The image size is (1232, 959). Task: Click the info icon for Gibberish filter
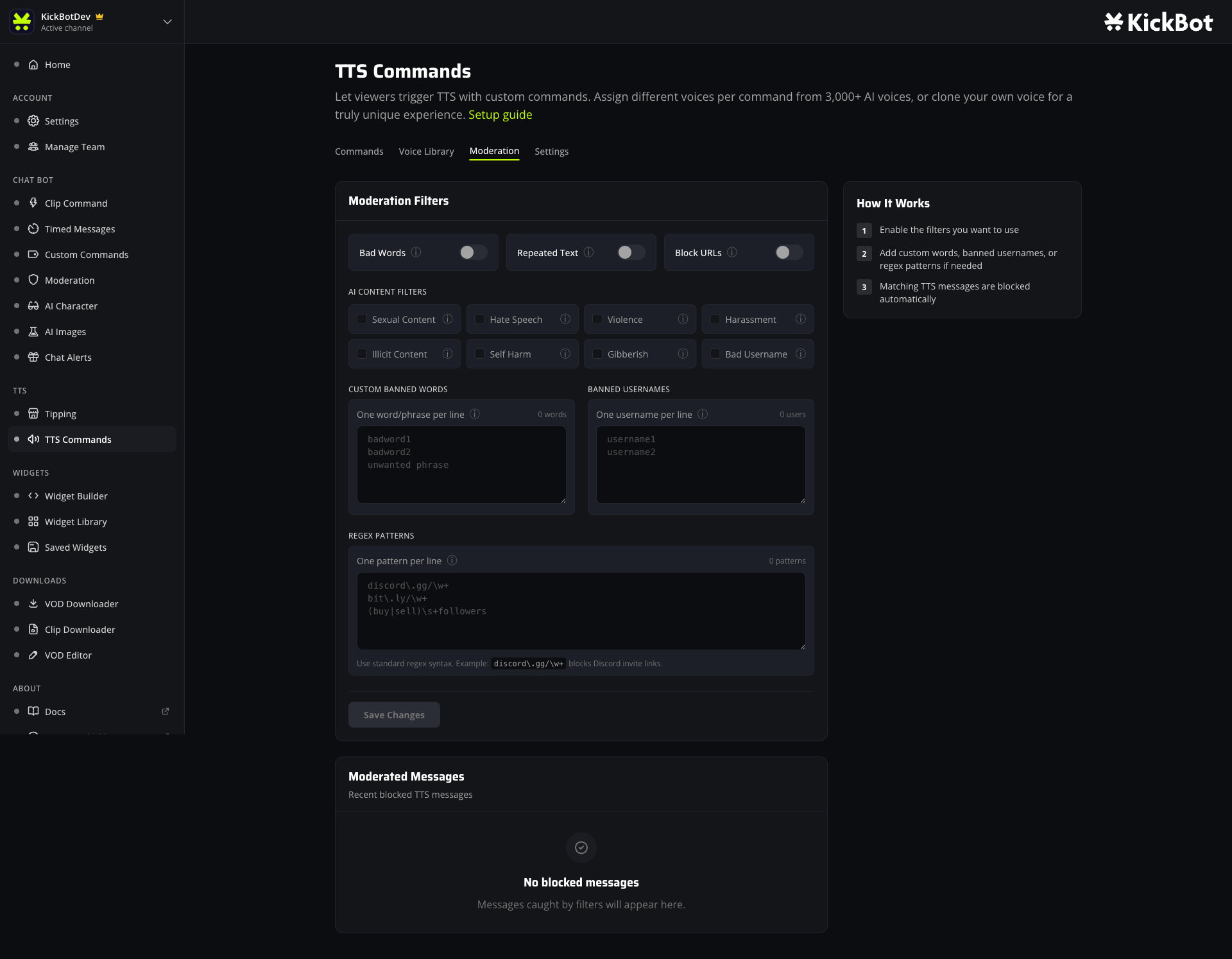pos(683,354)
